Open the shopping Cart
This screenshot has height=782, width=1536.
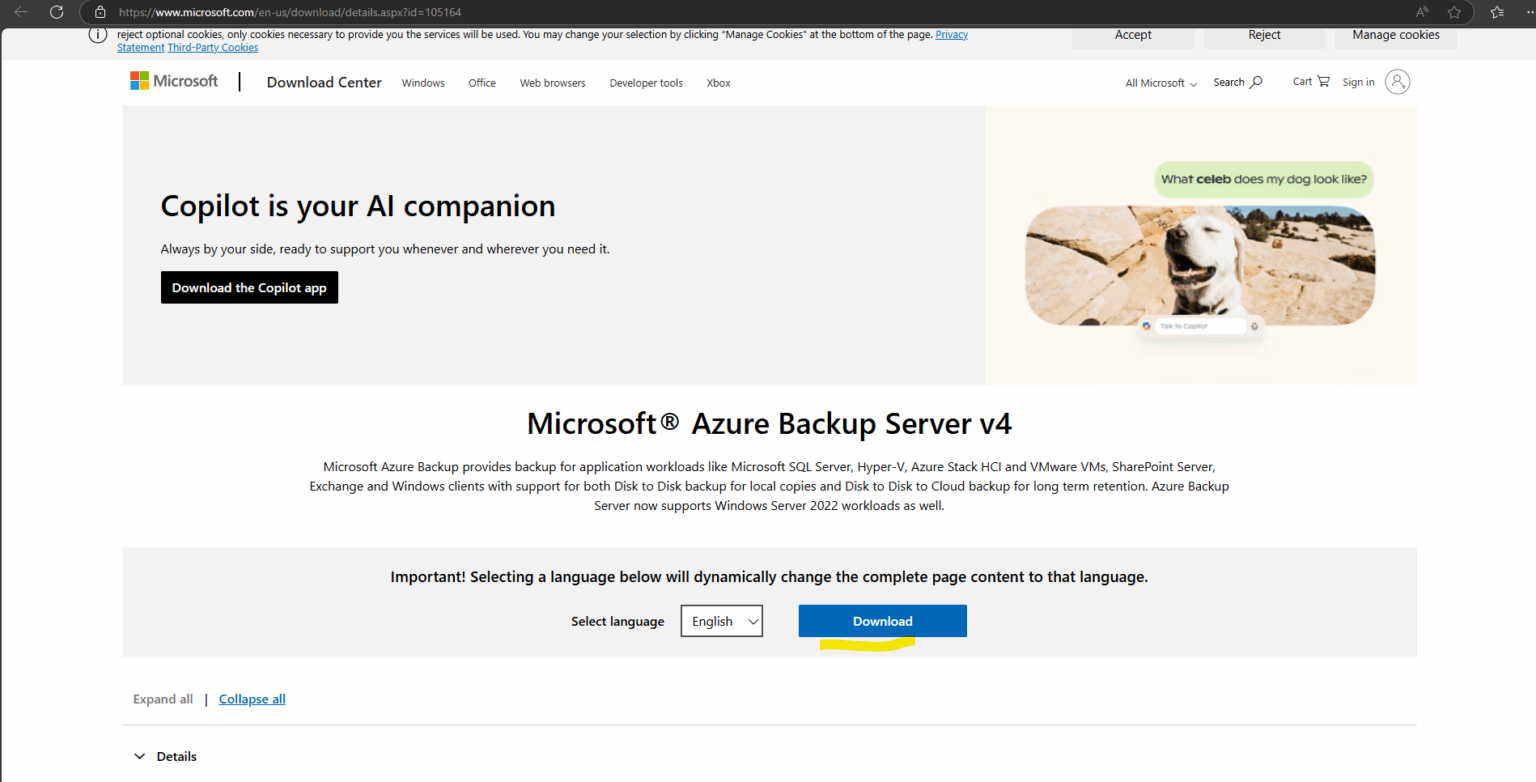[x=1311, y=82]
